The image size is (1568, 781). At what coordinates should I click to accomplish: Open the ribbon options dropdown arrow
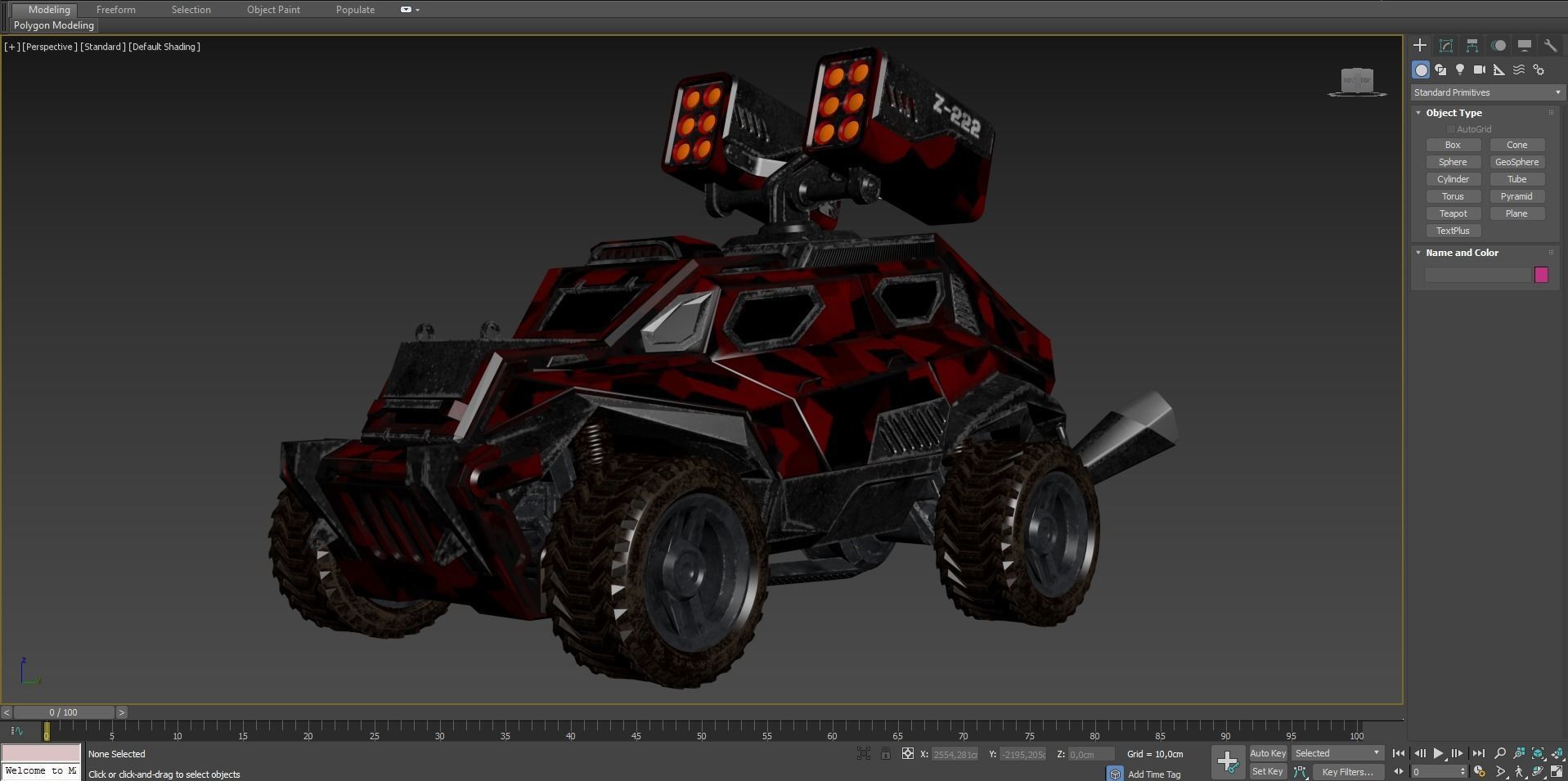pos(417,10)
